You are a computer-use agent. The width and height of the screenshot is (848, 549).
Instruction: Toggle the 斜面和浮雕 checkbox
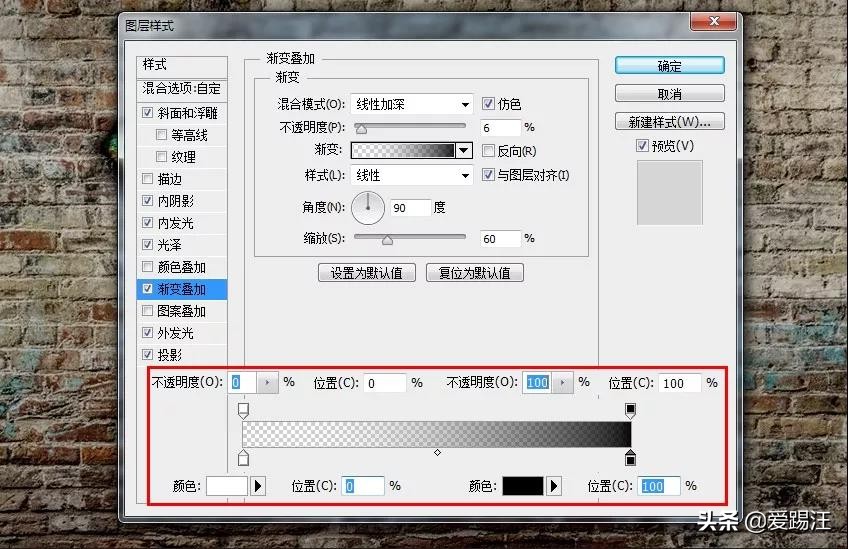point(147,113)
